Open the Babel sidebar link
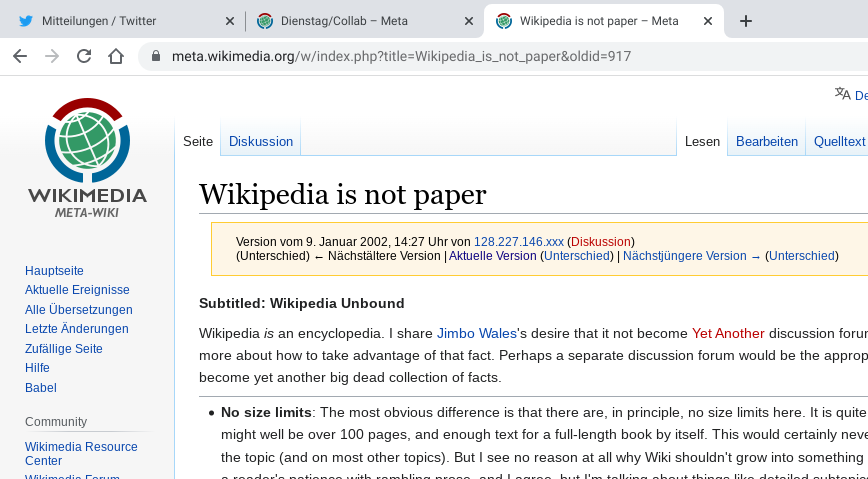This screenshot has height=479, width=868. [40, 388]
